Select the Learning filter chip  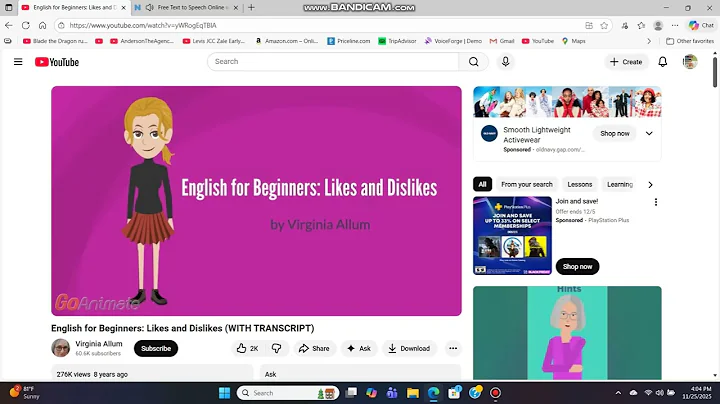(x=619, y=184)
